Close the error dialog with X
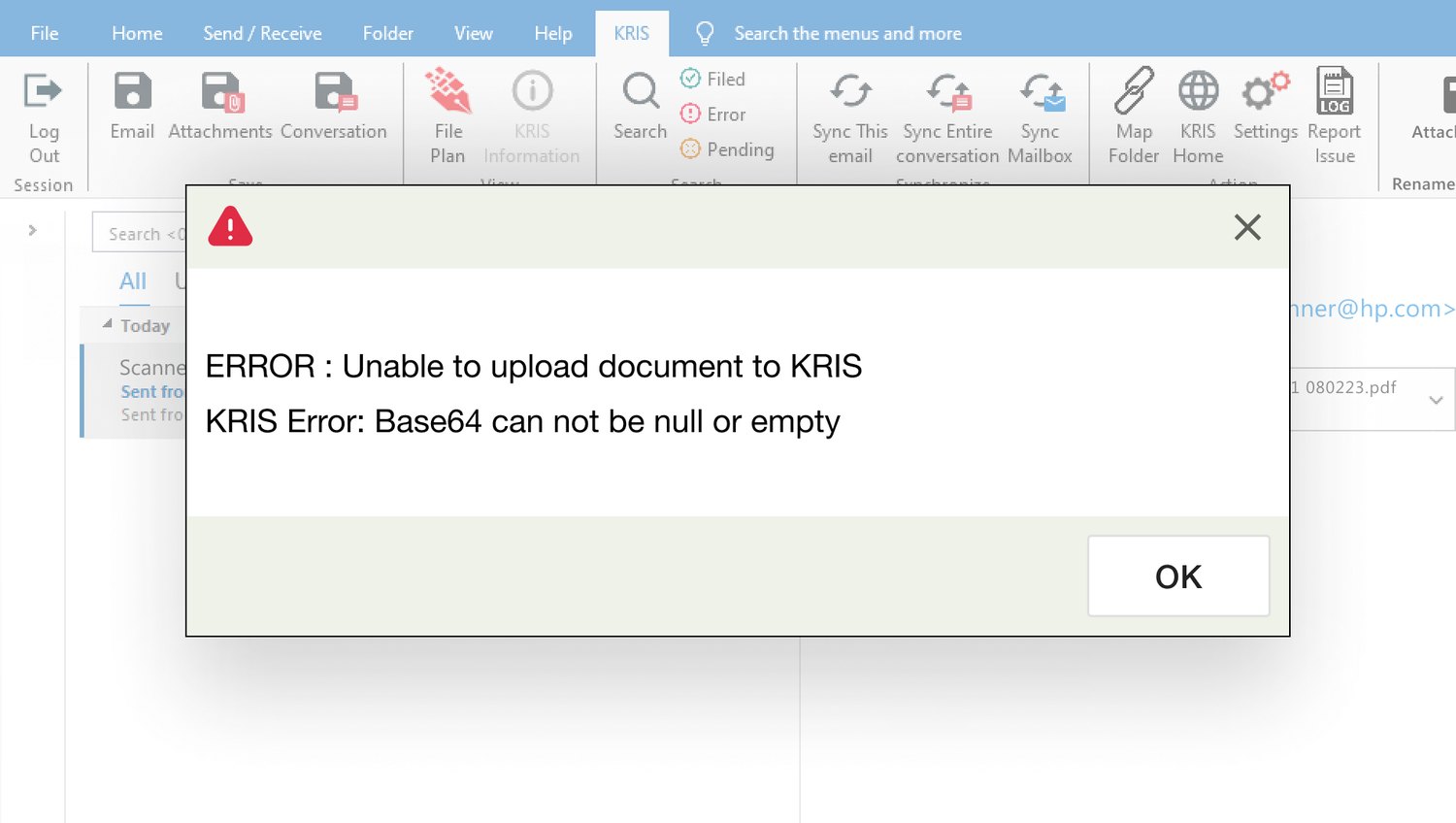This screenshot has width=1456, height=823. pyautogui.click(x=1247, y=227)
